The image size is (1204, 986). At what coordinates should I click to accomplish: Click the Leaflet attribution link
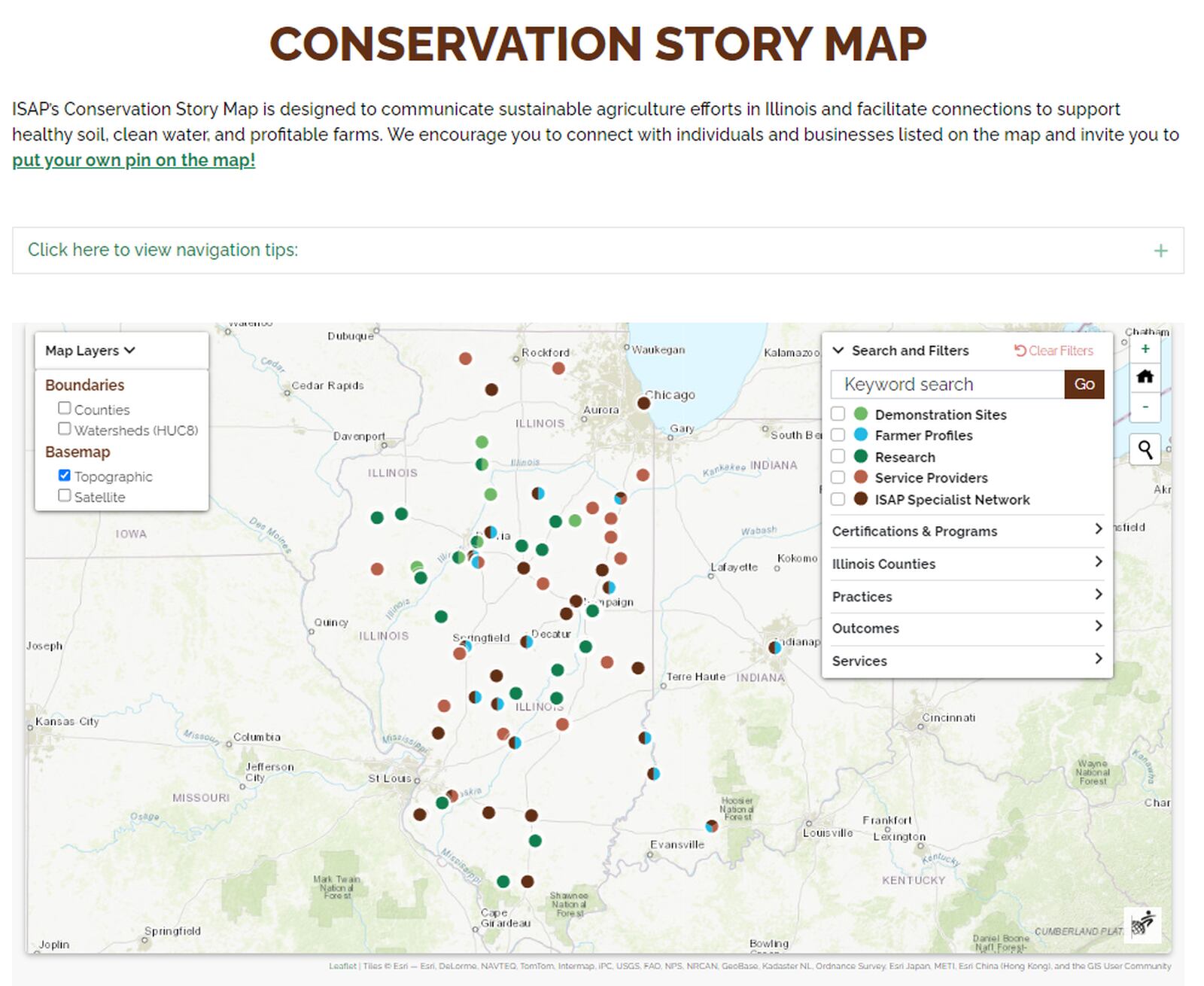(342, 966)
